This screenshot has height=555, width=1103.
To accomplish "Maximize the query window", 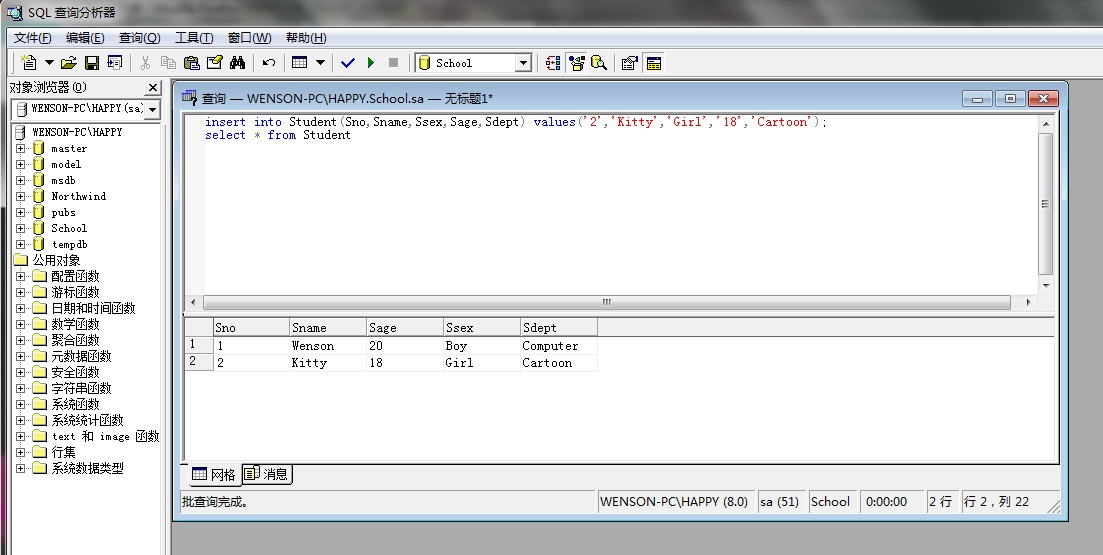I will (x=1010, y=99).
